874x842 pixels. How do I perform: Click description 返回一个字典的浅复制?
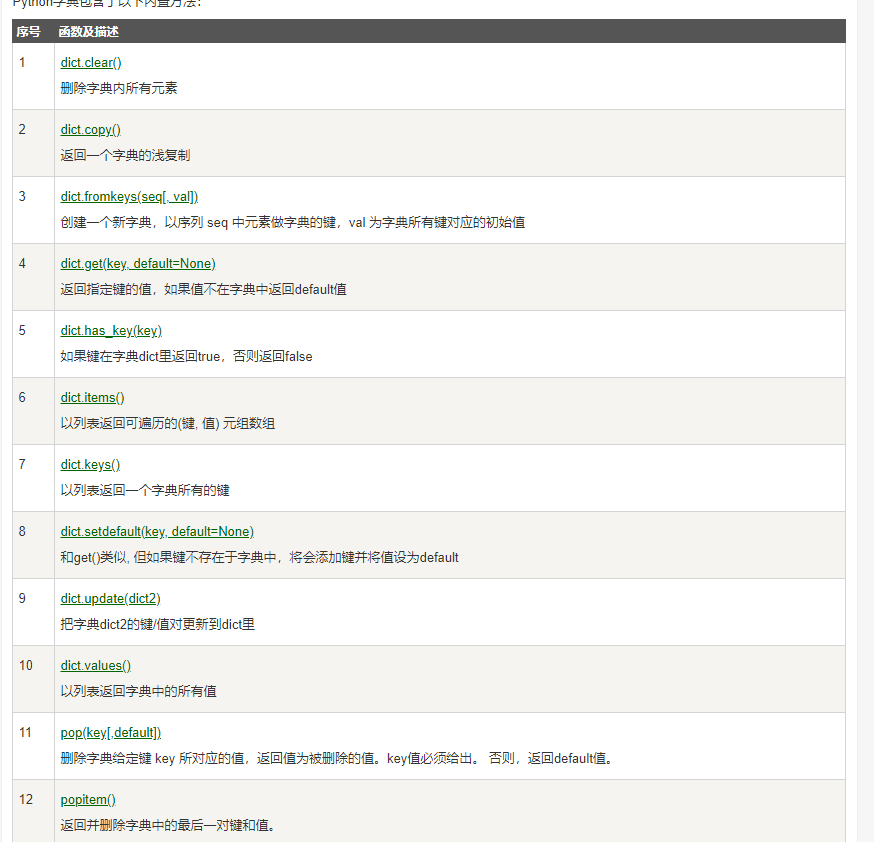pos(125,155)
